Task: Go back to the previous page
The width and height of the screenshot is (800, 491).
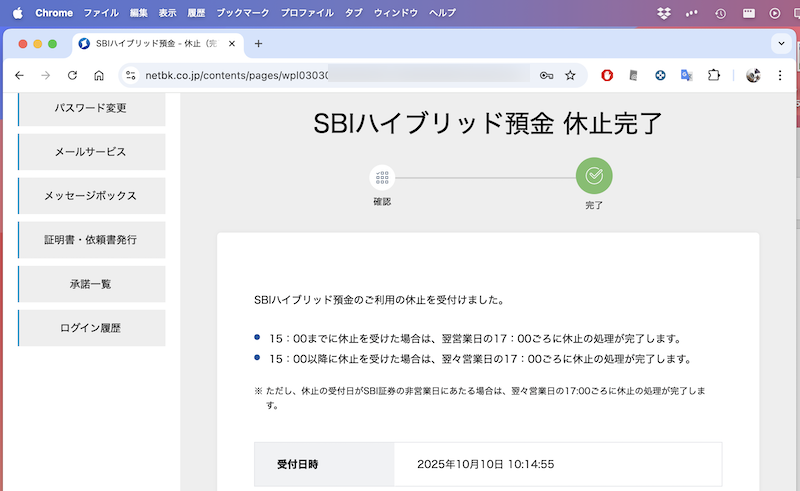Action: [x=19, y=75]
